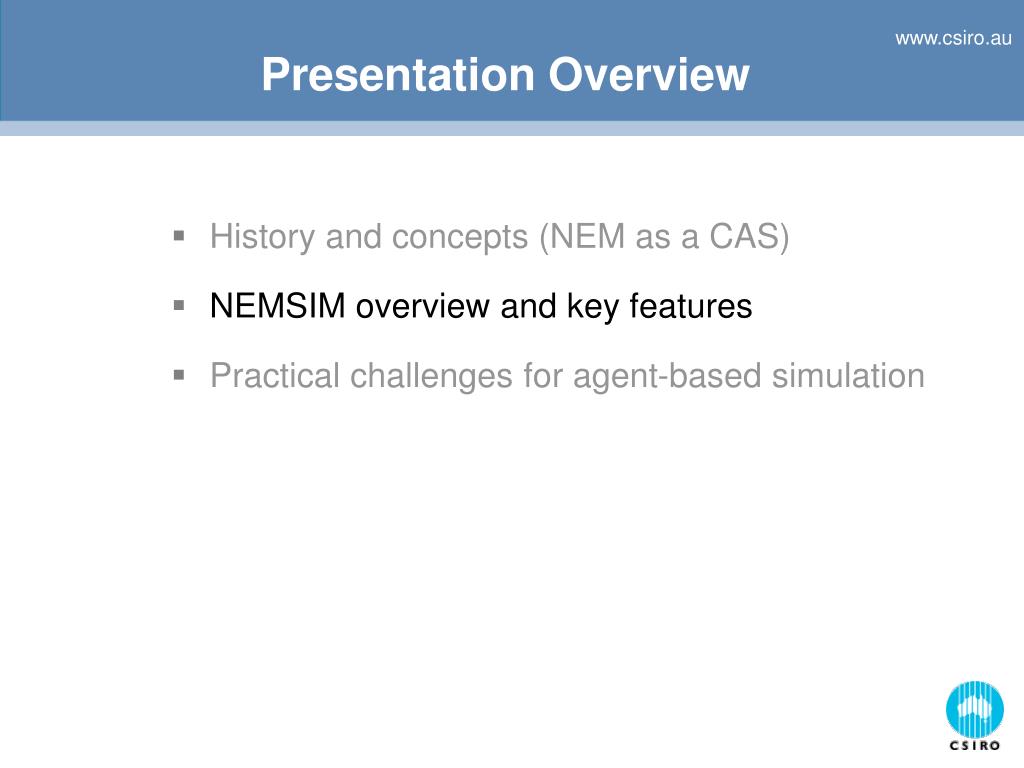The width and height of the screenshot is (1024, 768).
Task: Click the History and concepts bullet text
Action: pyautogui.click(x=499, y=236)
